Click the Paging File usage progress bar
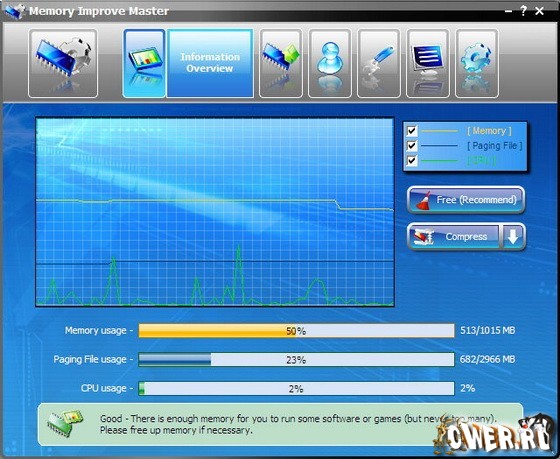 [x=296, y=359]
